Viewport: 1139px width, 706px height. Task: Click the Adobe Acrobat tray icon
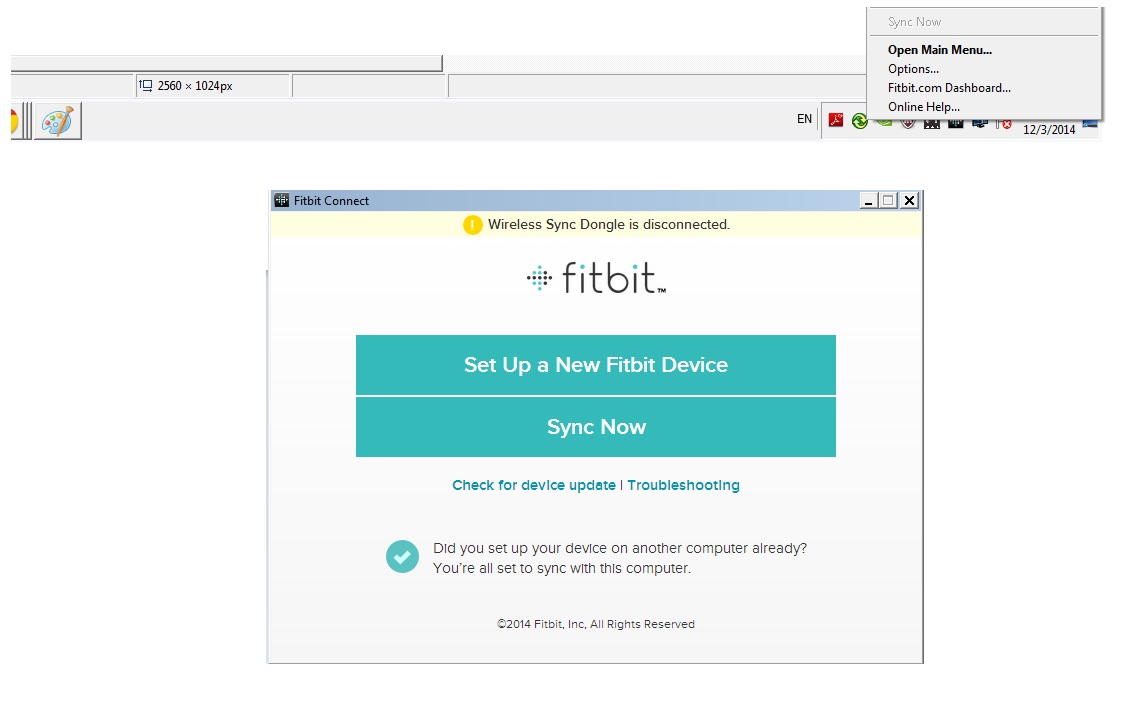[x=835, y=121]
